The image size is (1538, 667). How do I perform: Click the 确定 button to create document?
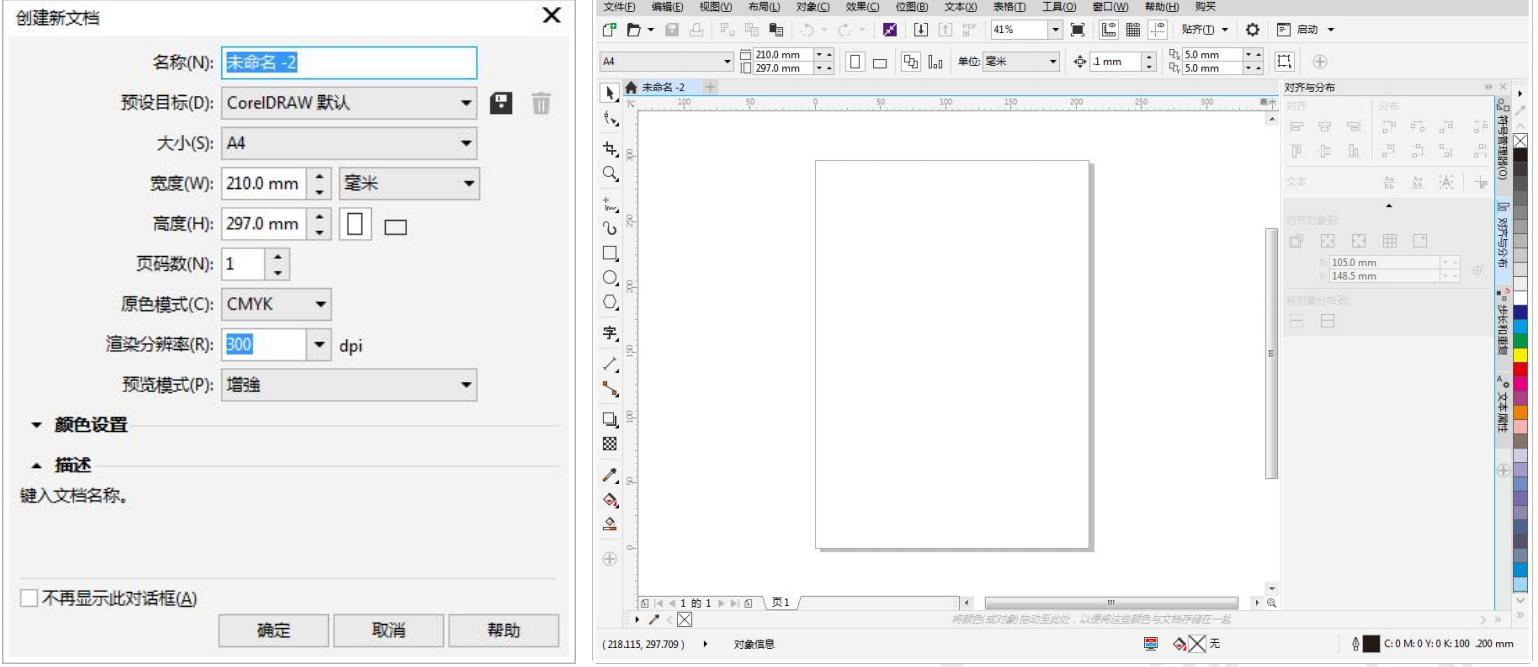(x=272, y=630)
